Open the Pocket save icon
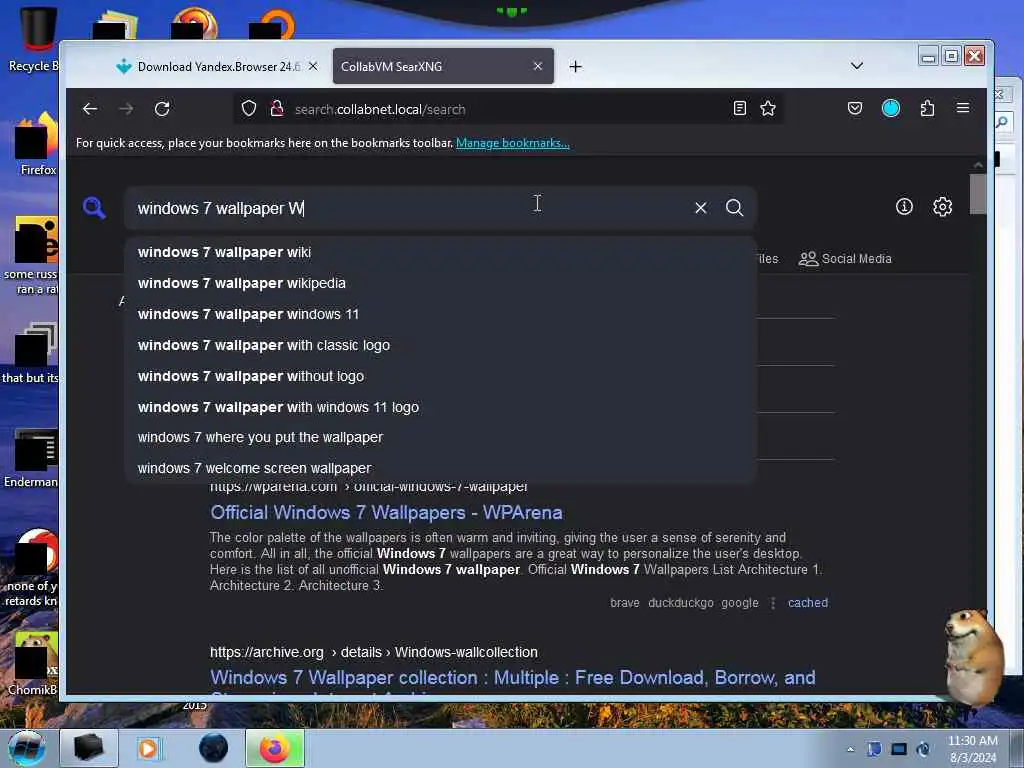 coord(855,108)
